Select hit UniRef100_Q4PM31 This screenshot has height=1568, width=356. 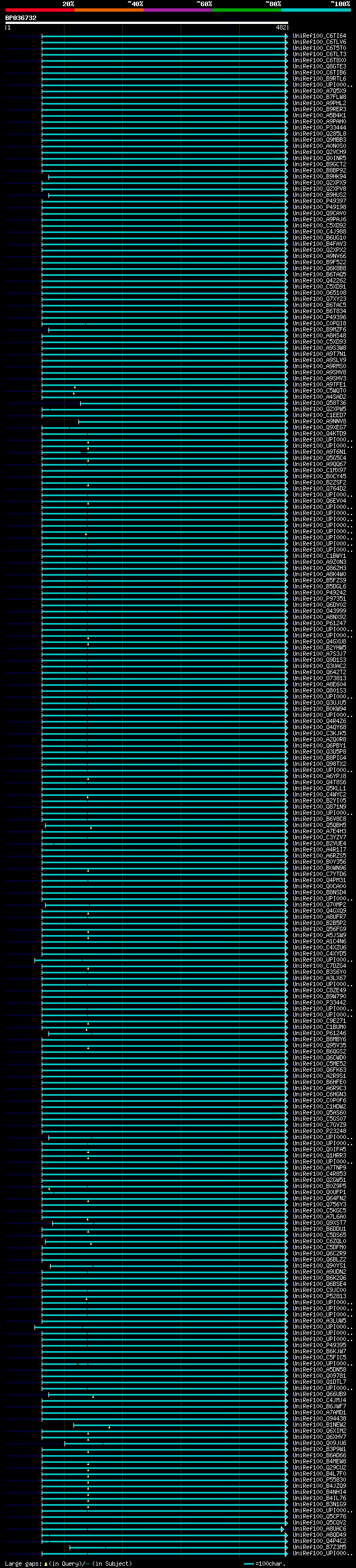point(319,880)
